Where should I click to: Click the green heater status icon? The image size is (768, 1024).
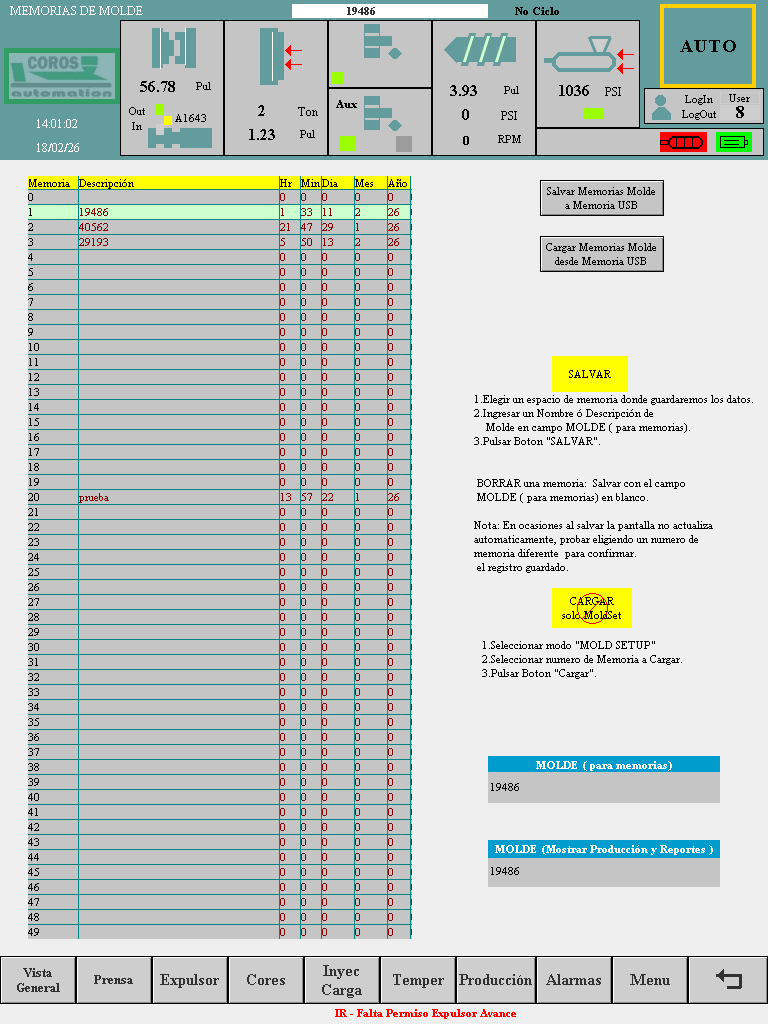pos(733,142)
